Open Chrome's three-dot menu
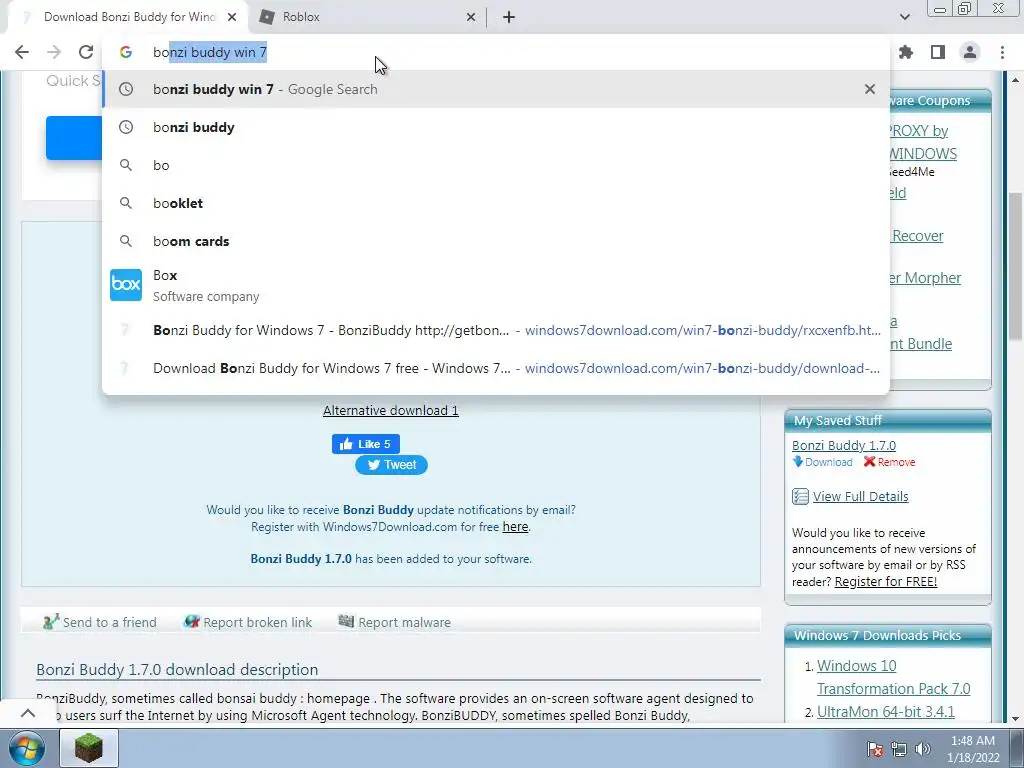This screenshot has width=1024, height=768. click(x=1002, y=52)
